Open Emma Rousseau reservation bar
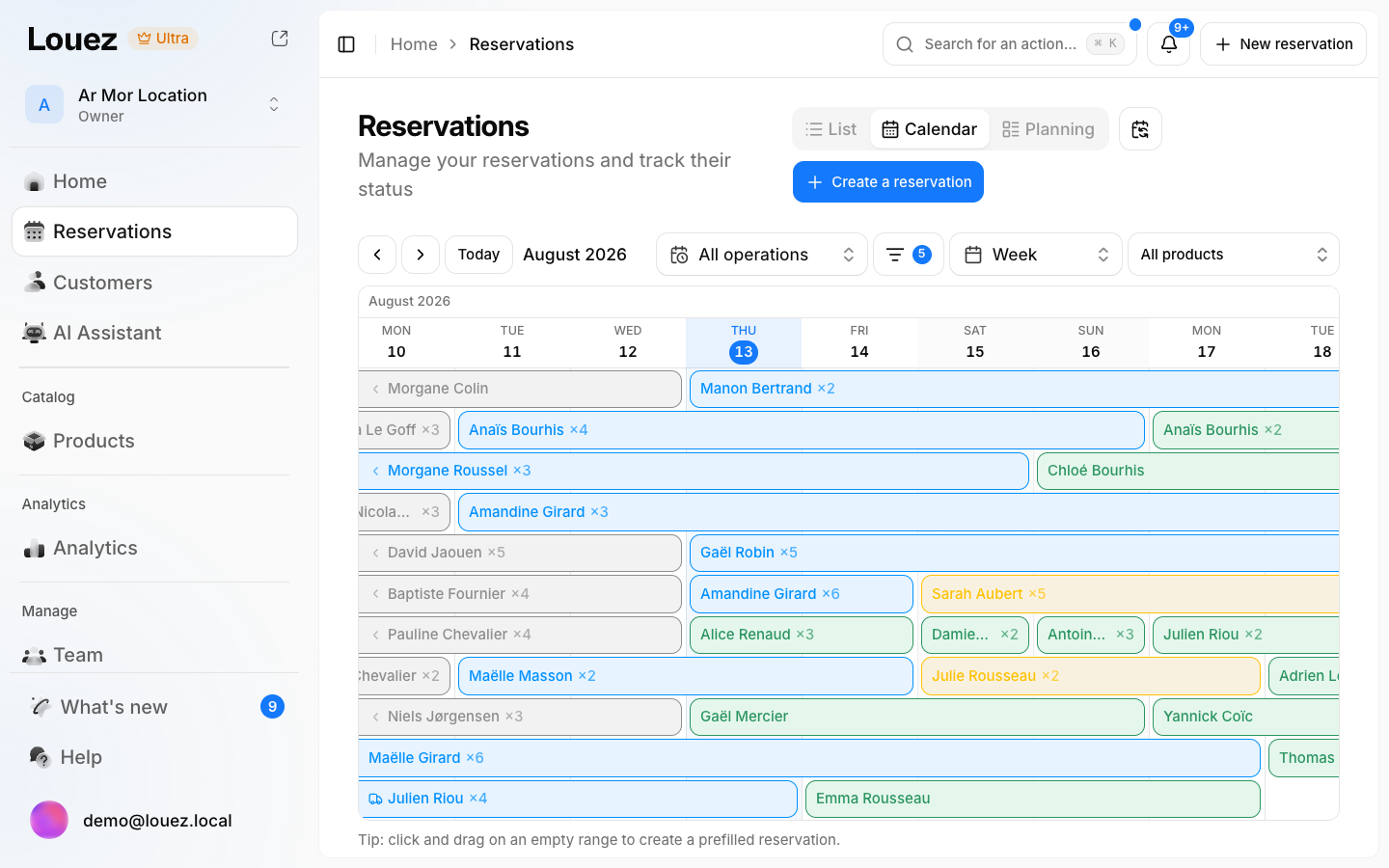The height and width of the screenshot is (868, 1389). 1033,799
